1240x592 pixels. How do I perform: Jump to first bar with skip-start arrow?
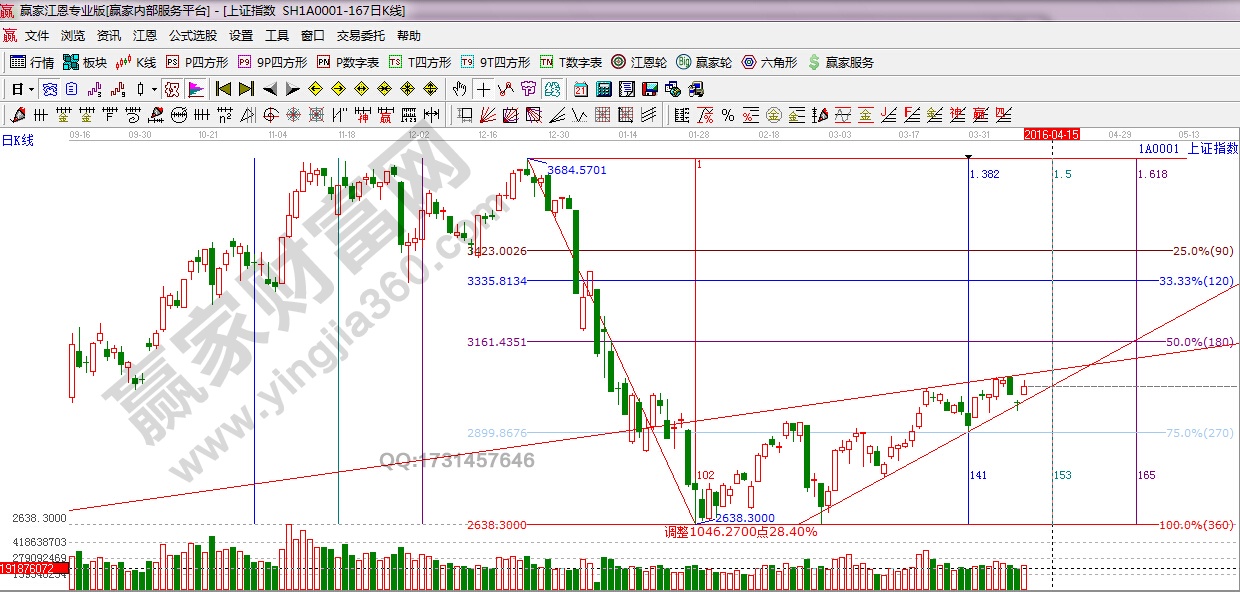pyautogui.click(x=224, y=89)
